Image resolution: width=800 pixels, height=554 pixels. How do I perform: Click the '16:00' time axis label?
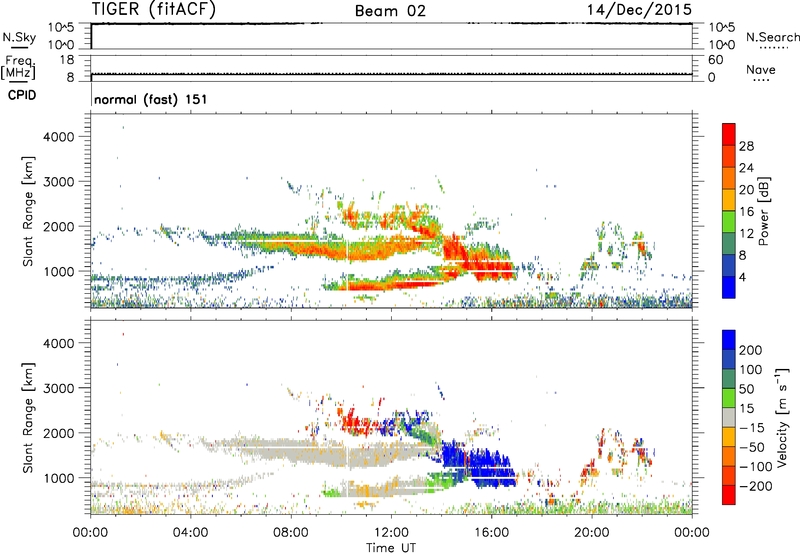point(491,533)
